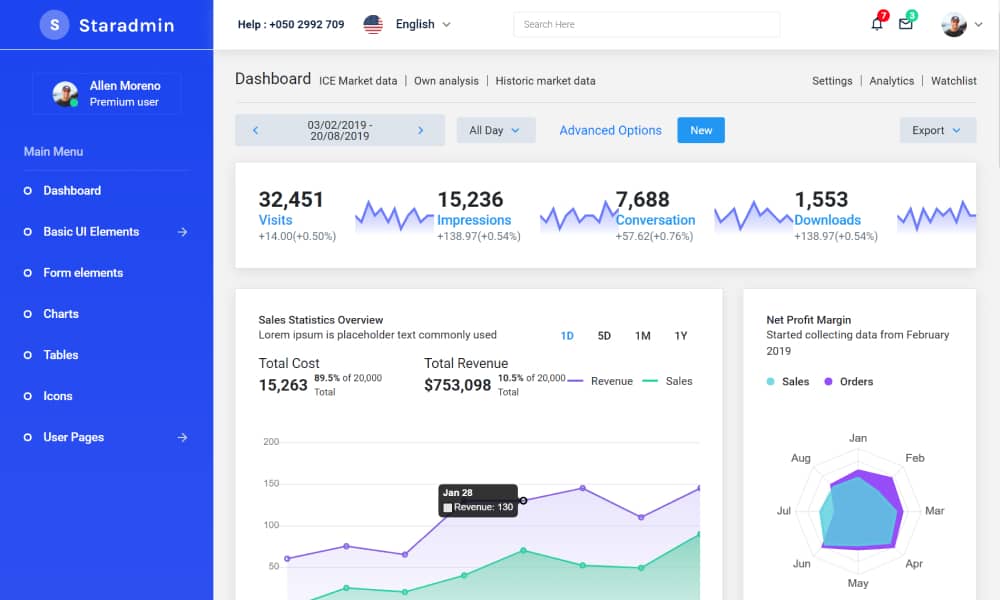Open the mail envelope icon
Screen dimensions: 1000x600
tap(906, 24)
